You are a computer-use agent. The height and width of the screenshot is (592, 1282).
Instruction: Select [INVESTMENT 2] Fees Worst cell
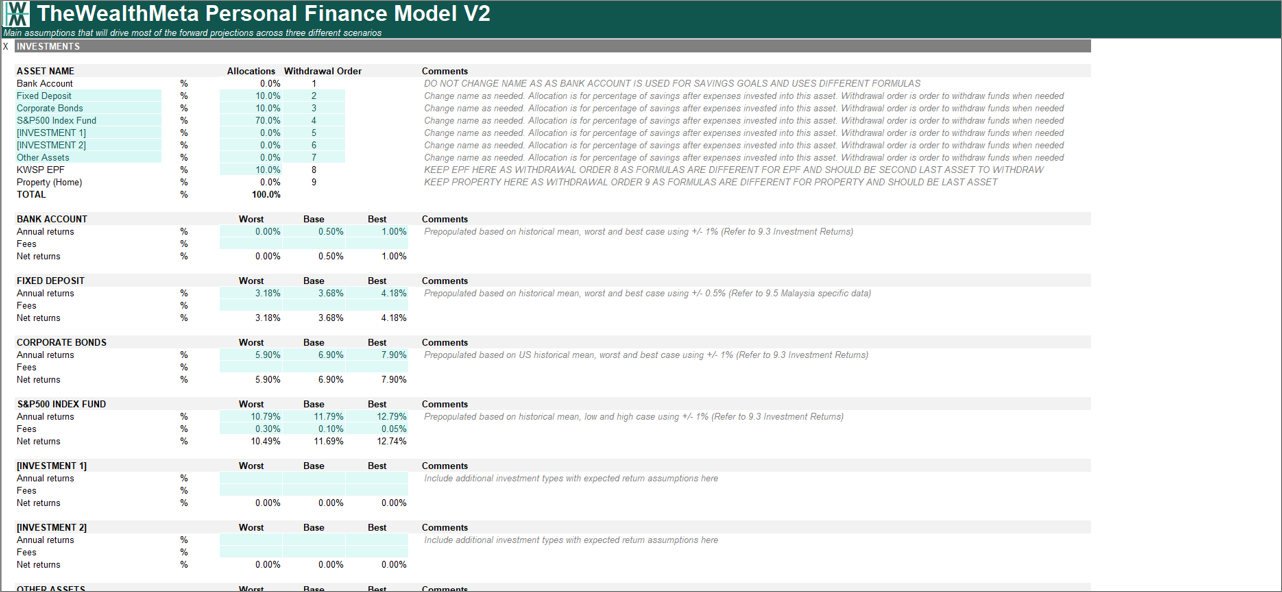251,552
